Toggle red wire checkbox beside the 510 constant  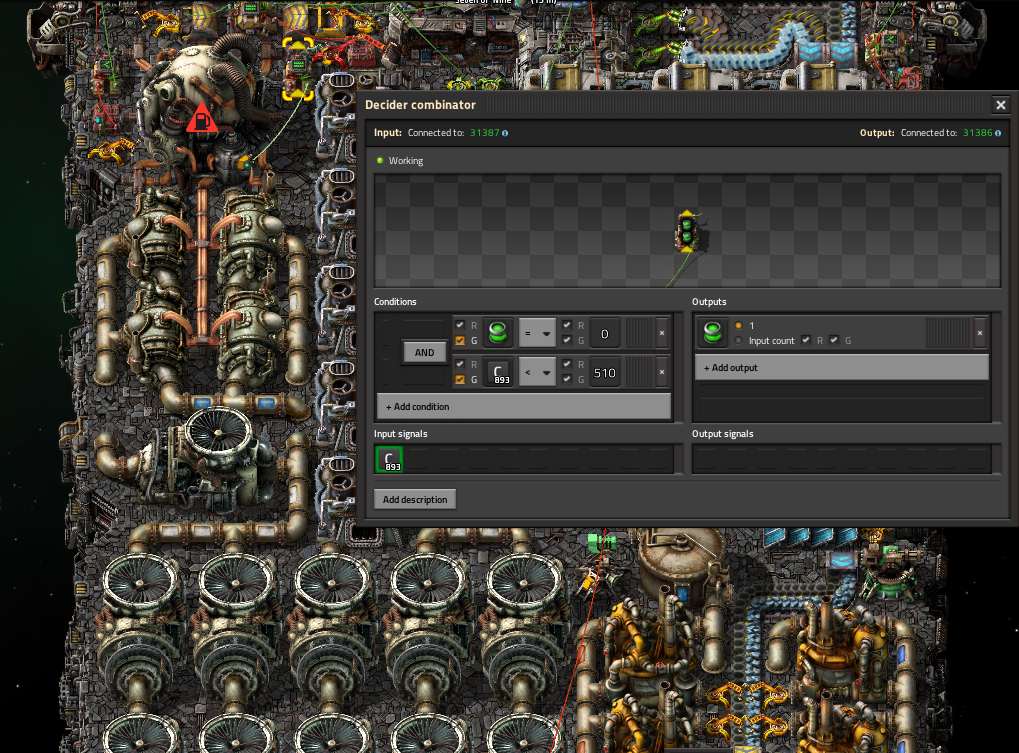(567, 364)
